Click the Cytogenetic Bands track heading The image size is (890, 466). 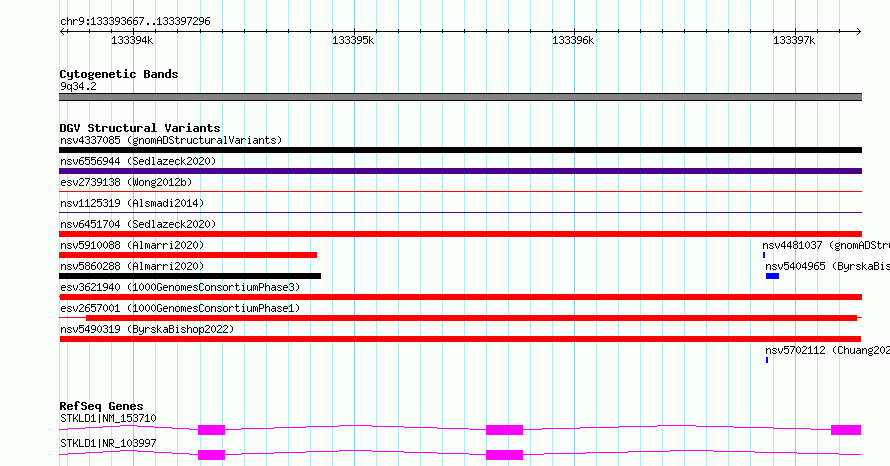[x=119, y=74]
